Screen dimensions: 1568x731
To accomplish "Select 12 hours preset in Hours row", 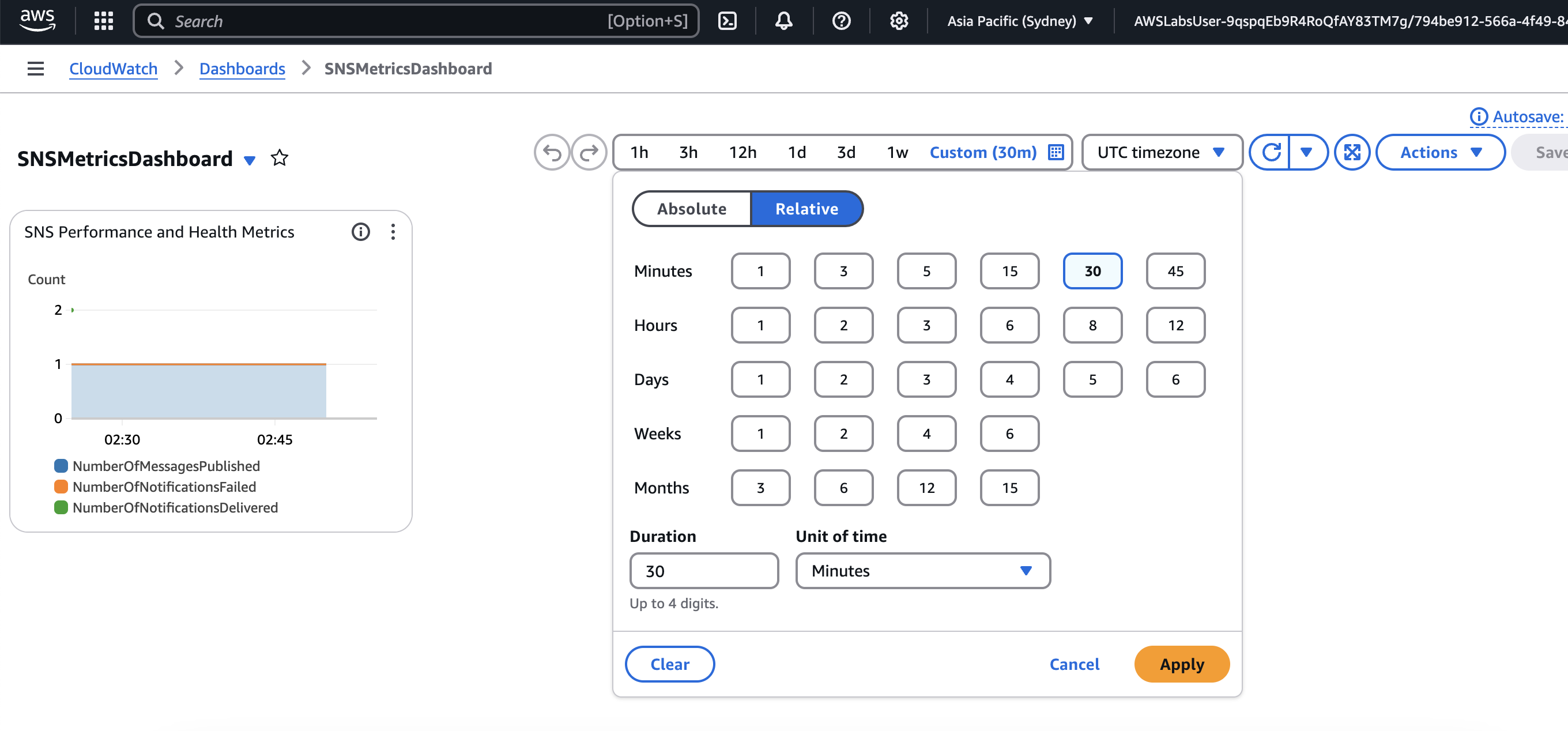I will point(1175,325).
